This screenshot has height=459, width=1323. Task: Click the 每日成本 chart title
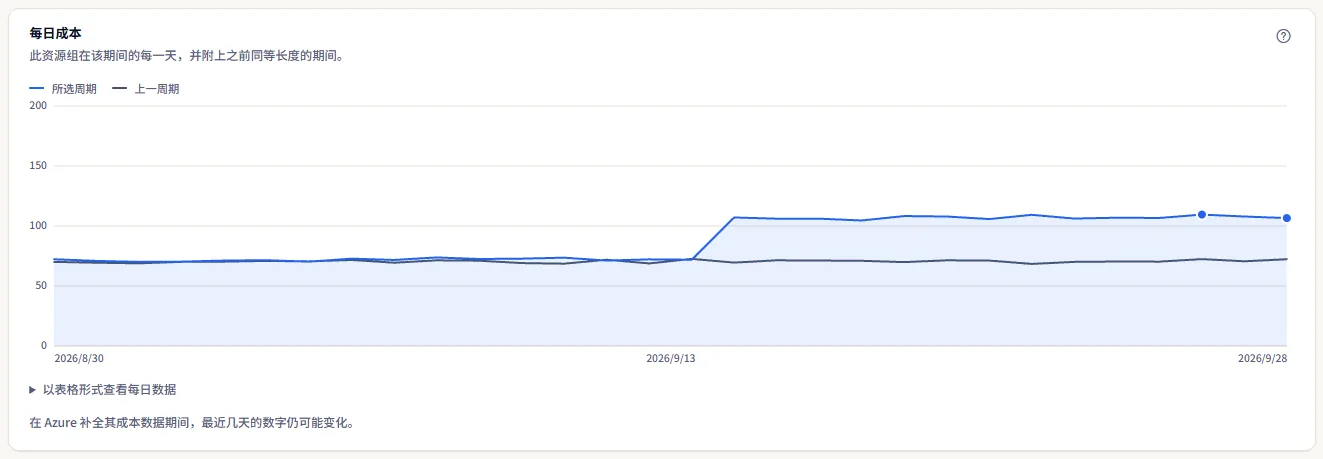(56, 34)
